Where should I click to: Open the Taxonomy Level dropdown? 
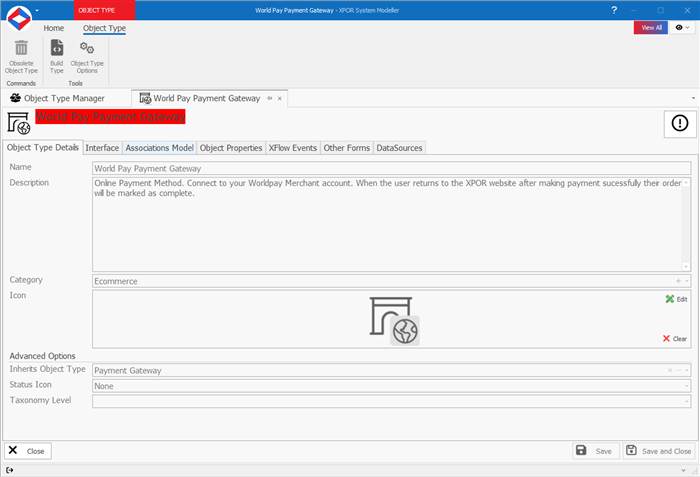687,401
